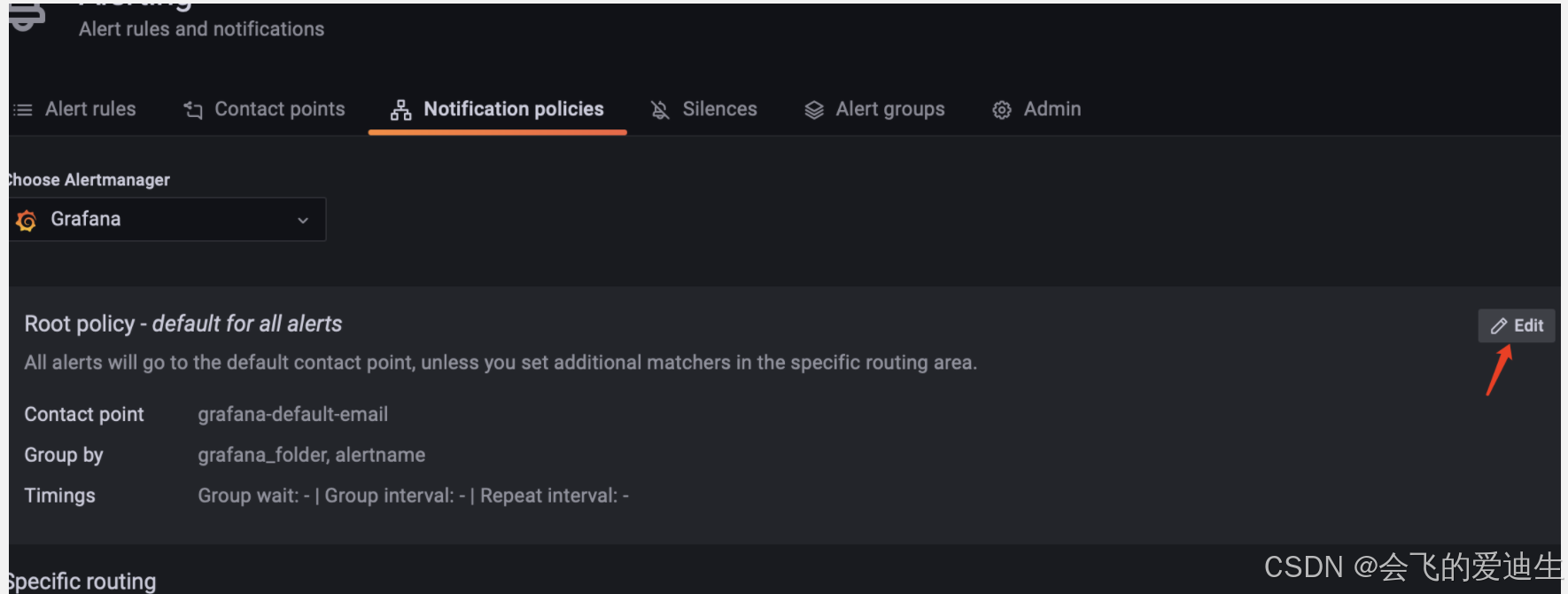Click the chevron arrow in Grafana selector

click(x=303, y=220)
